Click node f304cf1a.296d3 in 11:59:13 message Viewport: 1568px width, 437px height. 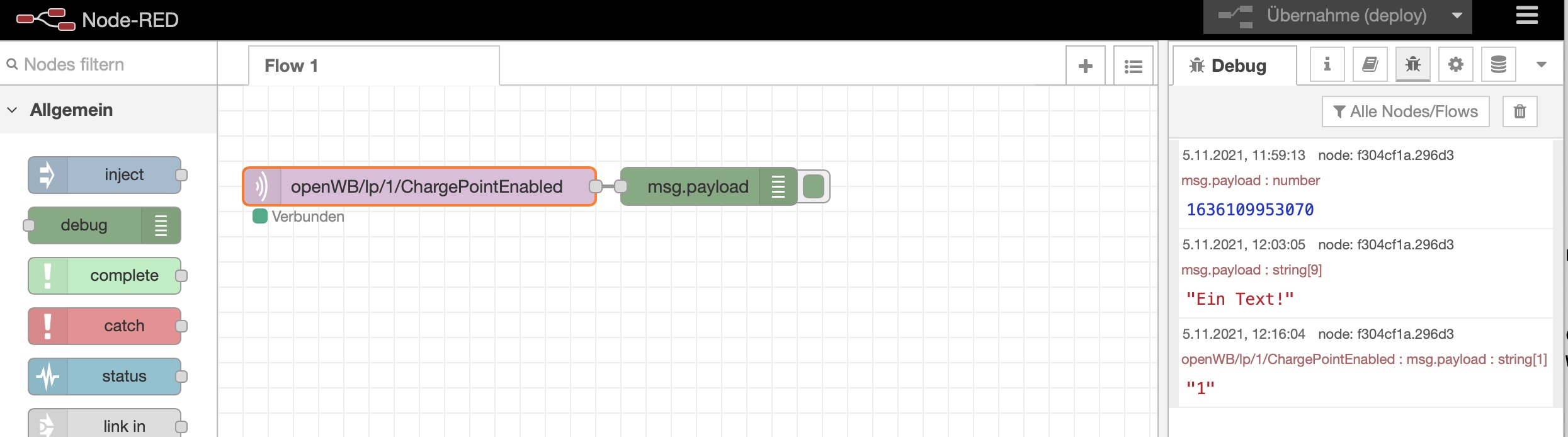pos(1386,156)
